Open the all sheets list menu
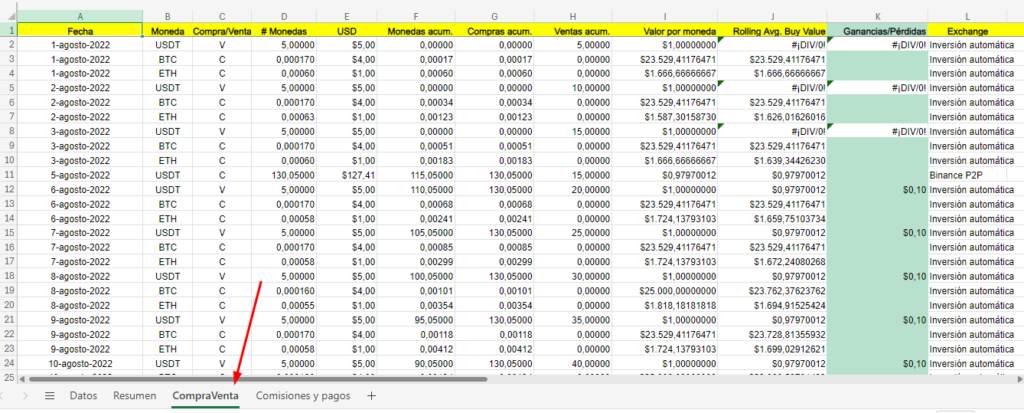The width and height of the screenshot is (1024, 413). click(x=49, y=396)
